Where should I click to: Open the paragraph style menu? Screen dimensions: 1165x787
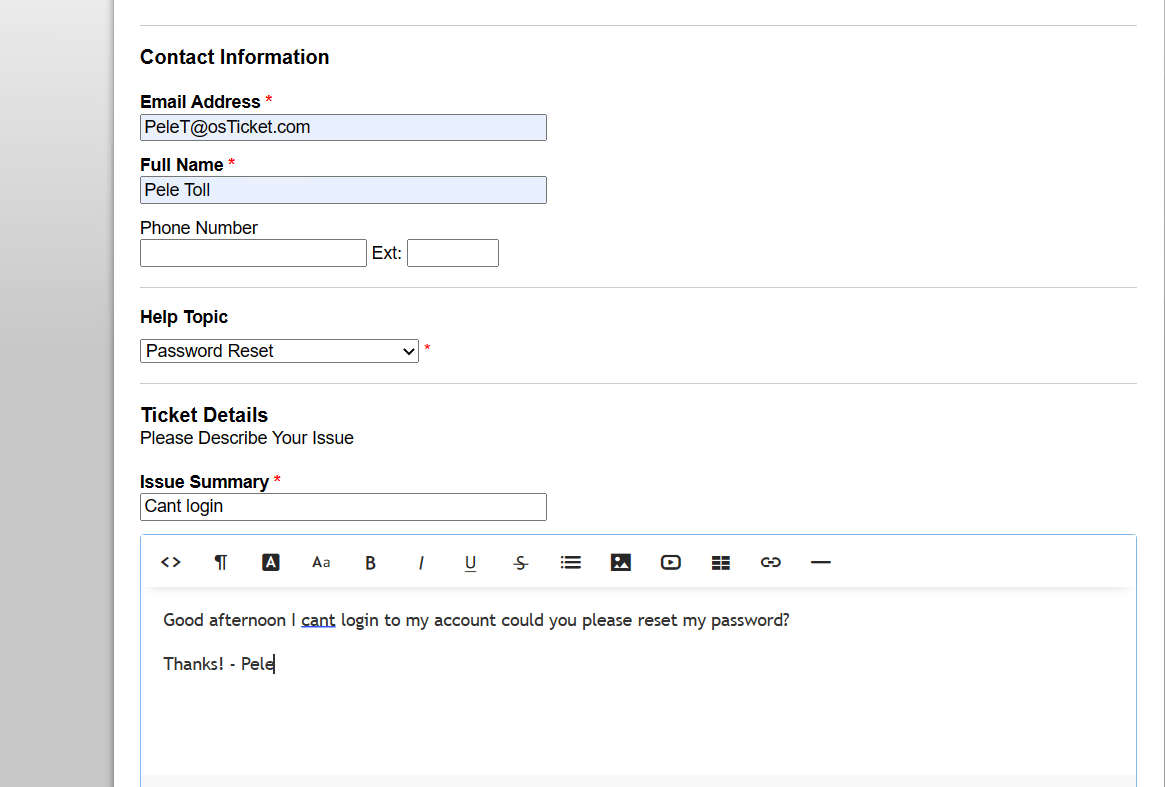(x=220, y=562)
